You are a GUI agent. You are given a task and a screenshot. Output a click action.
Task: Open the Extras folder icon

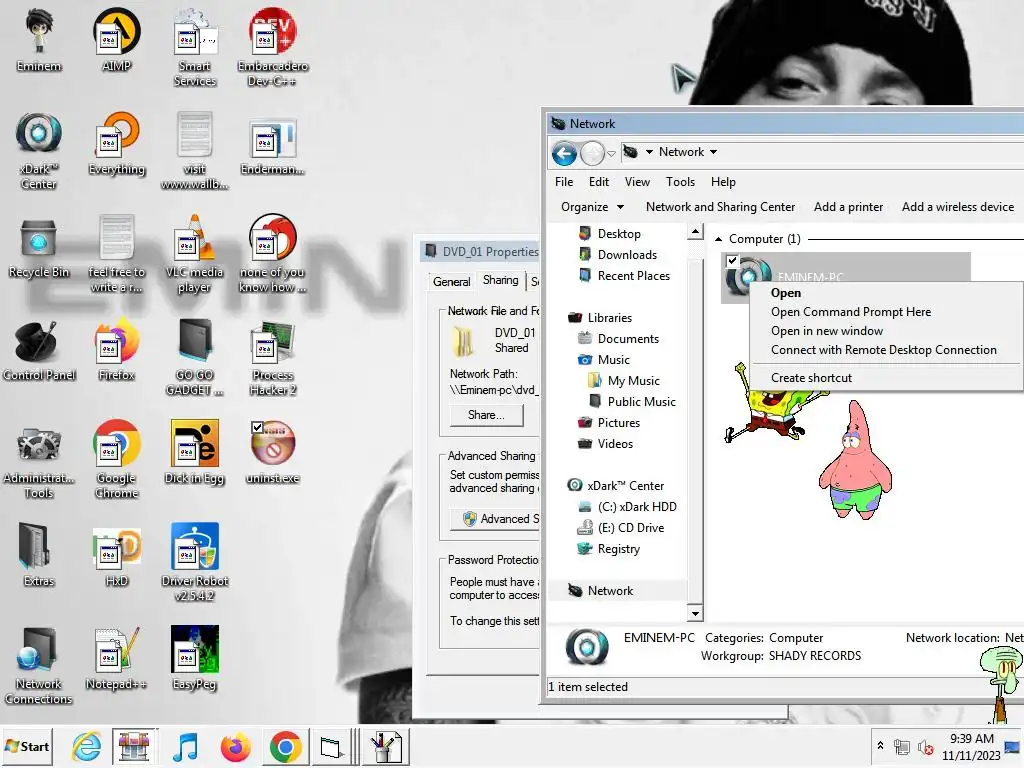pos(39,555)
